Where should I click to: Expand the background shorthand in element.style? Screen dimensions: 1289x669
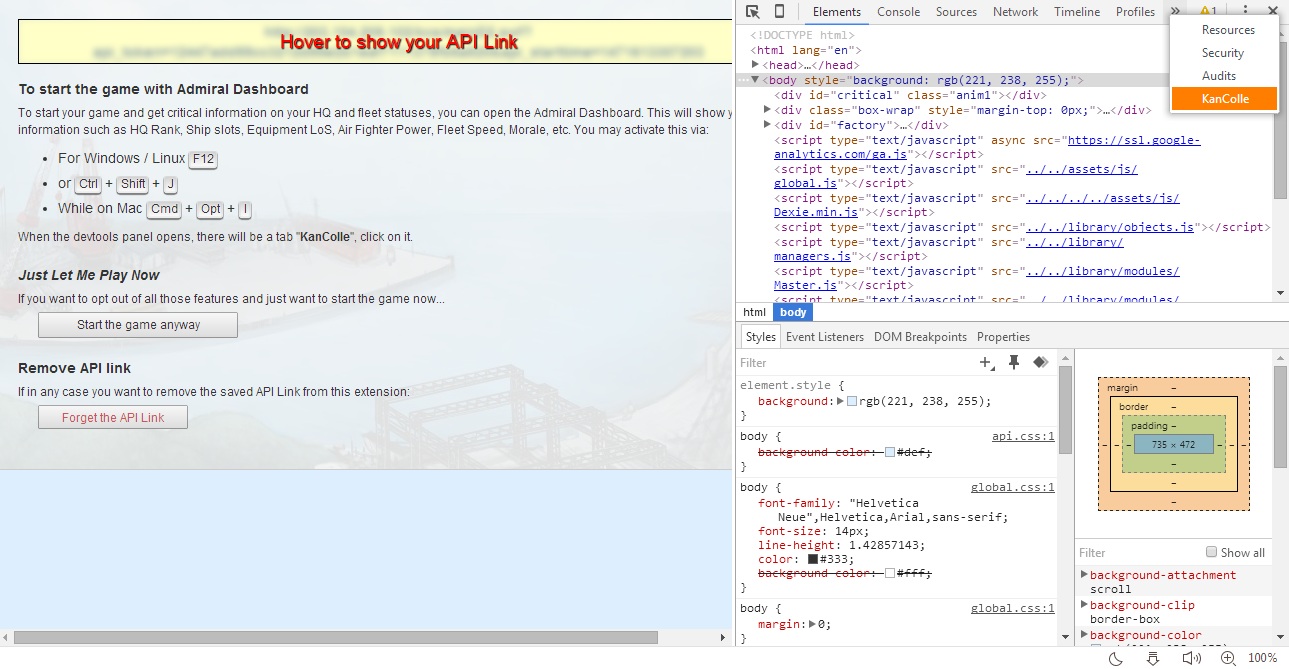tap(840, 401)
